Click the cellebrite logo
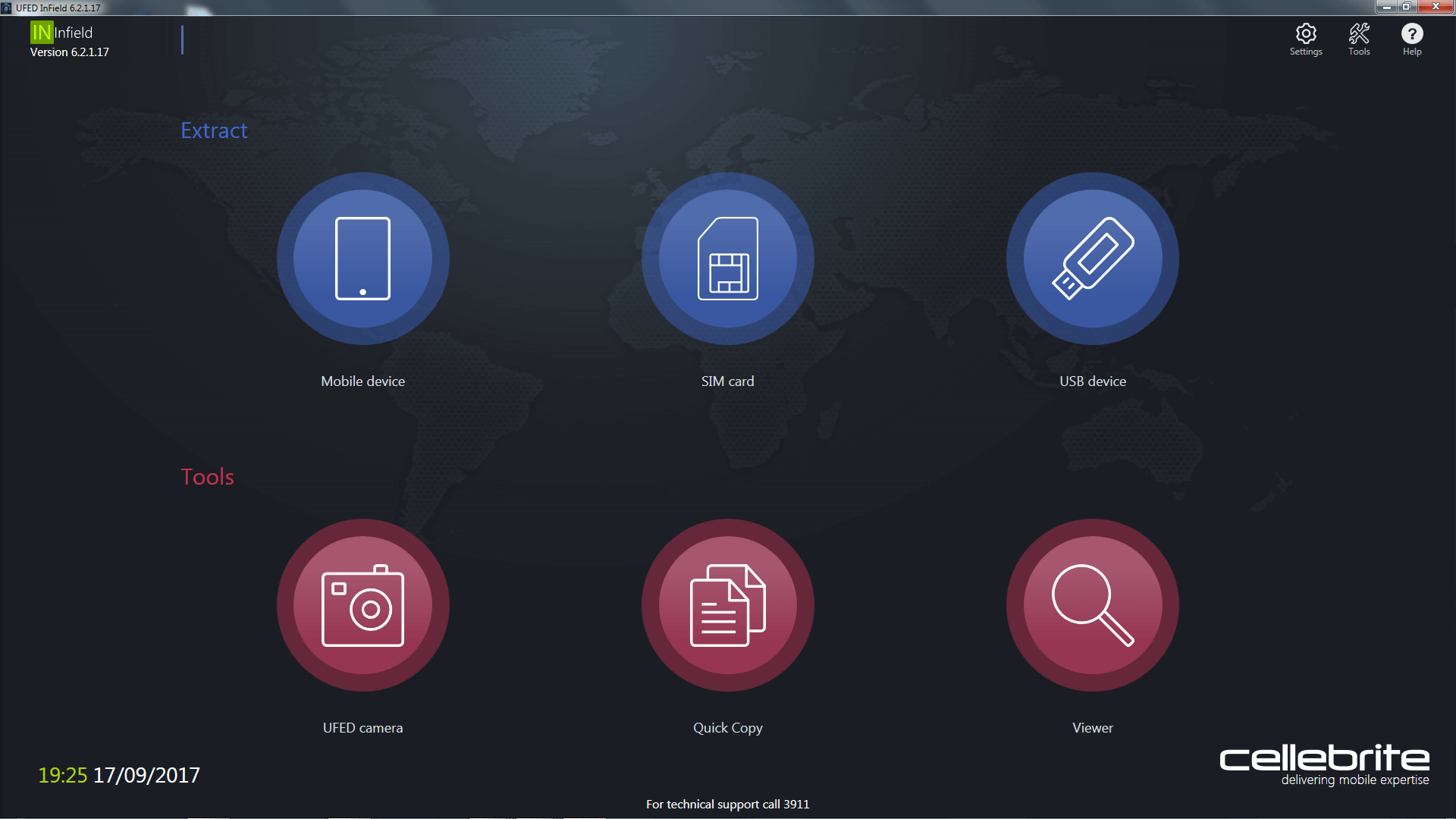 (1324, 758)
